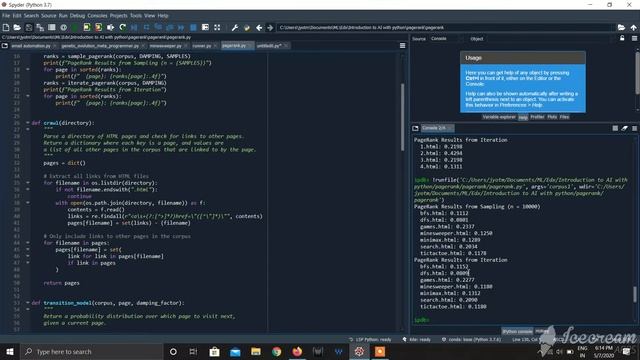The height and width of the screenshot is (360, 640).
Task: Open the Projects menu
Action: 118,16
